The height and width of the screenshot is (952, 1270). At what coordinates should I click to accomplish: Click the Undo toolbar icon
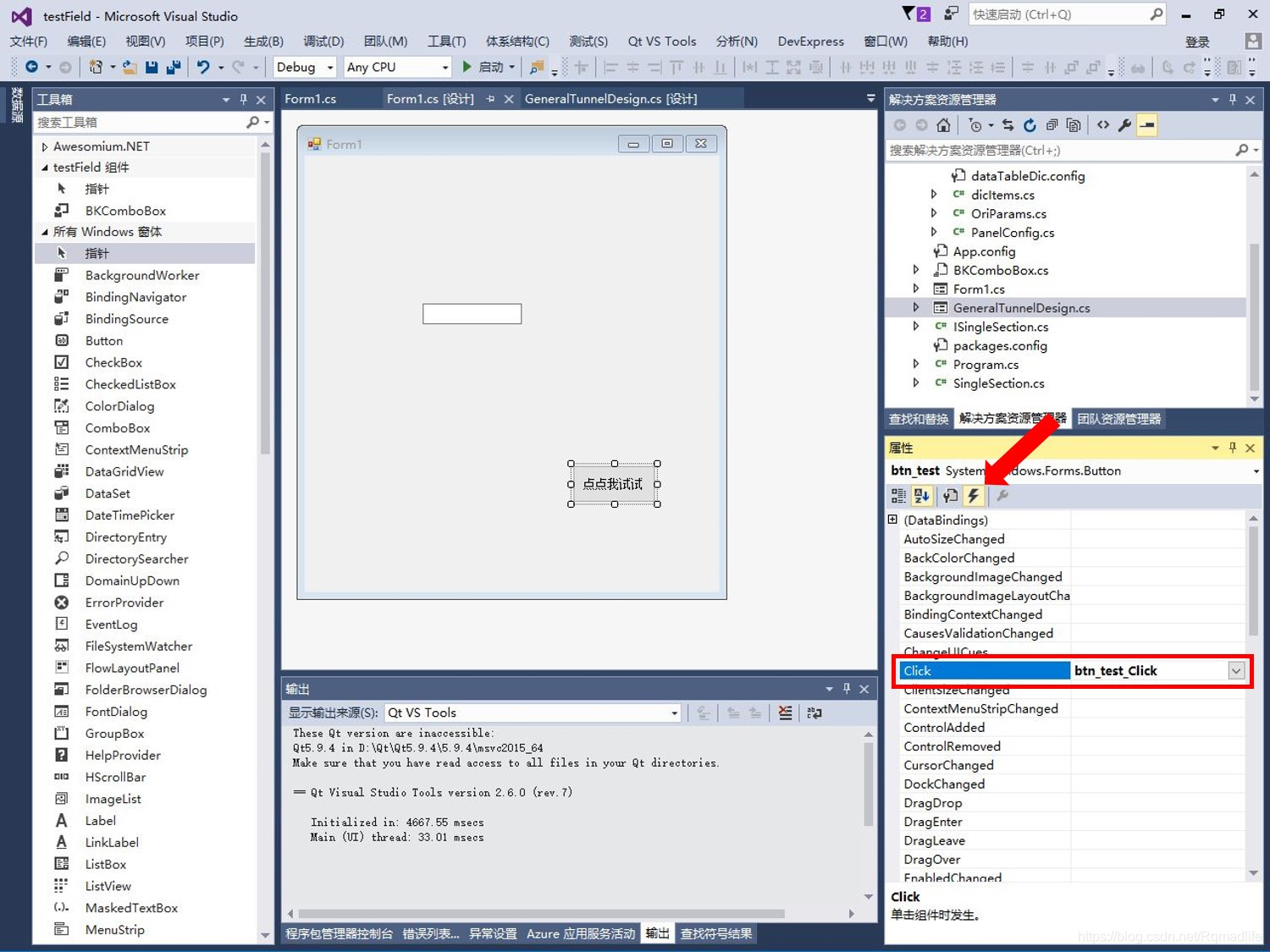point(203,67)
